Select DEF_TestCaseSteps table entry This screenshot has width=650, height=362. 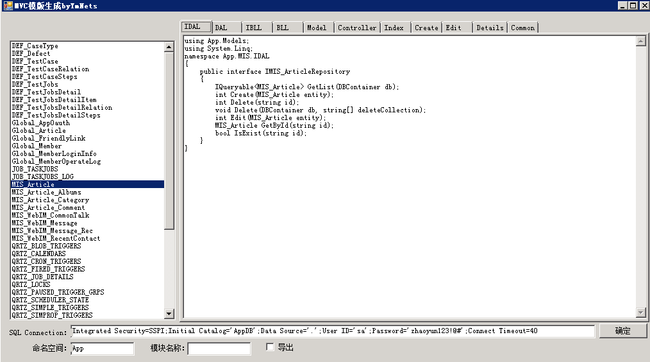click(x=87, y=76)
